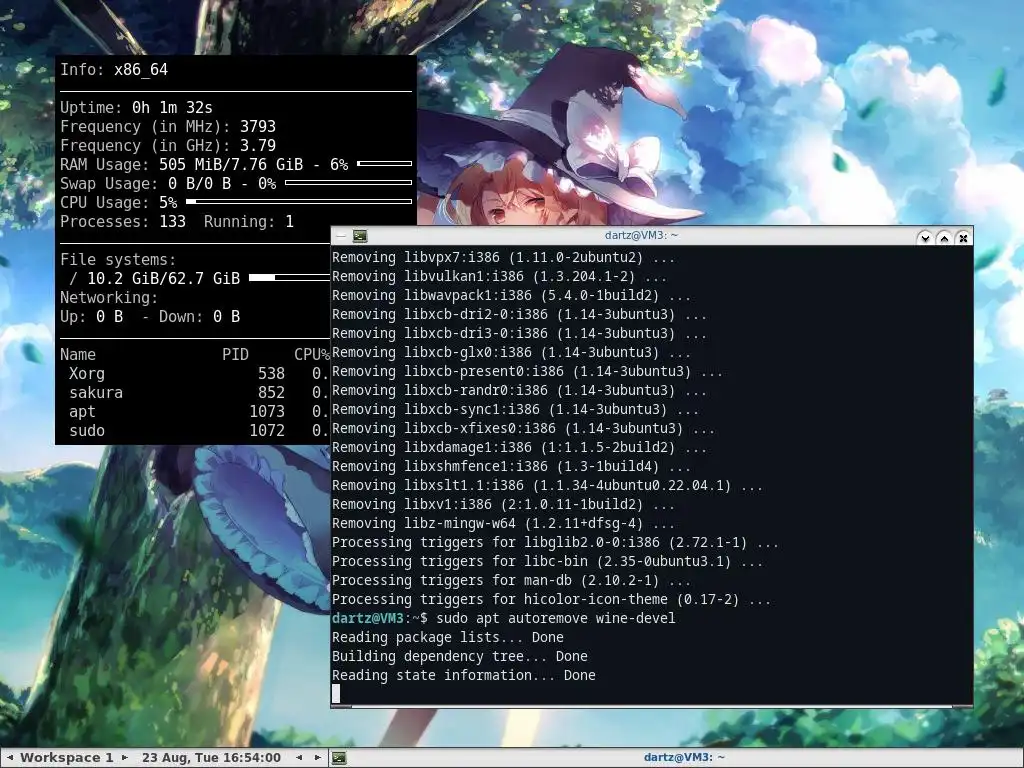Switch to previous workspace using left arrow
Screen dimensions: 1024x768
[x=10, y=758]
